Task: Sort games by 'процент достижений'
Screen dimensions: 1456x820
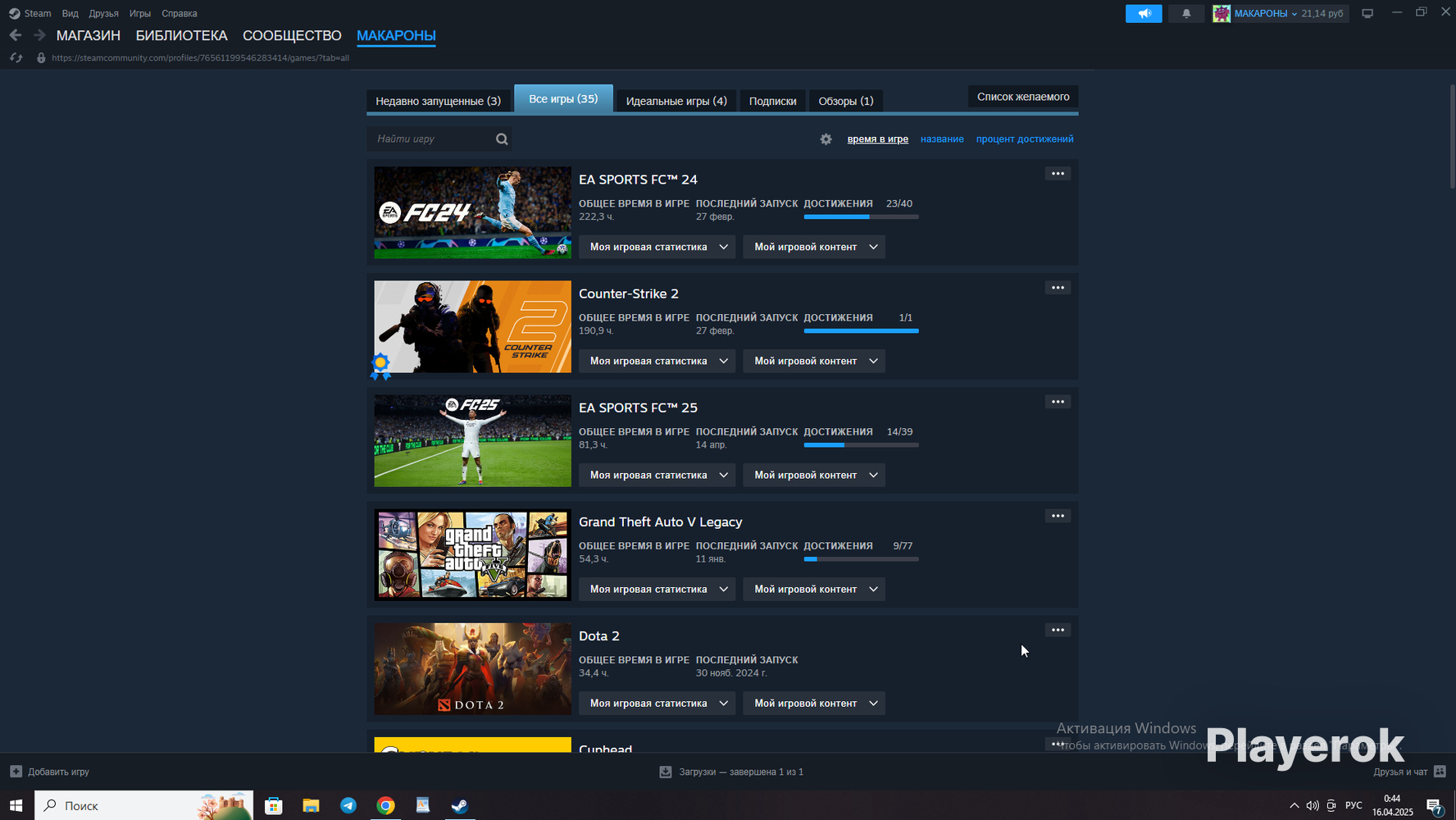Action: pos(1025,139)
